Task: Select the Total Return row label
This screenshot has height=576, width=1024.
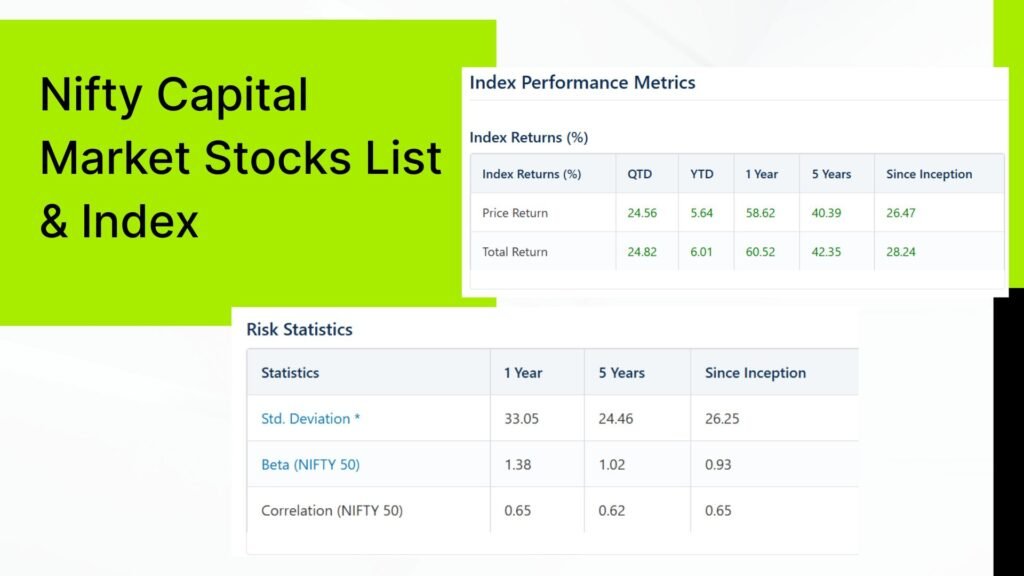Action: (515, 251)
